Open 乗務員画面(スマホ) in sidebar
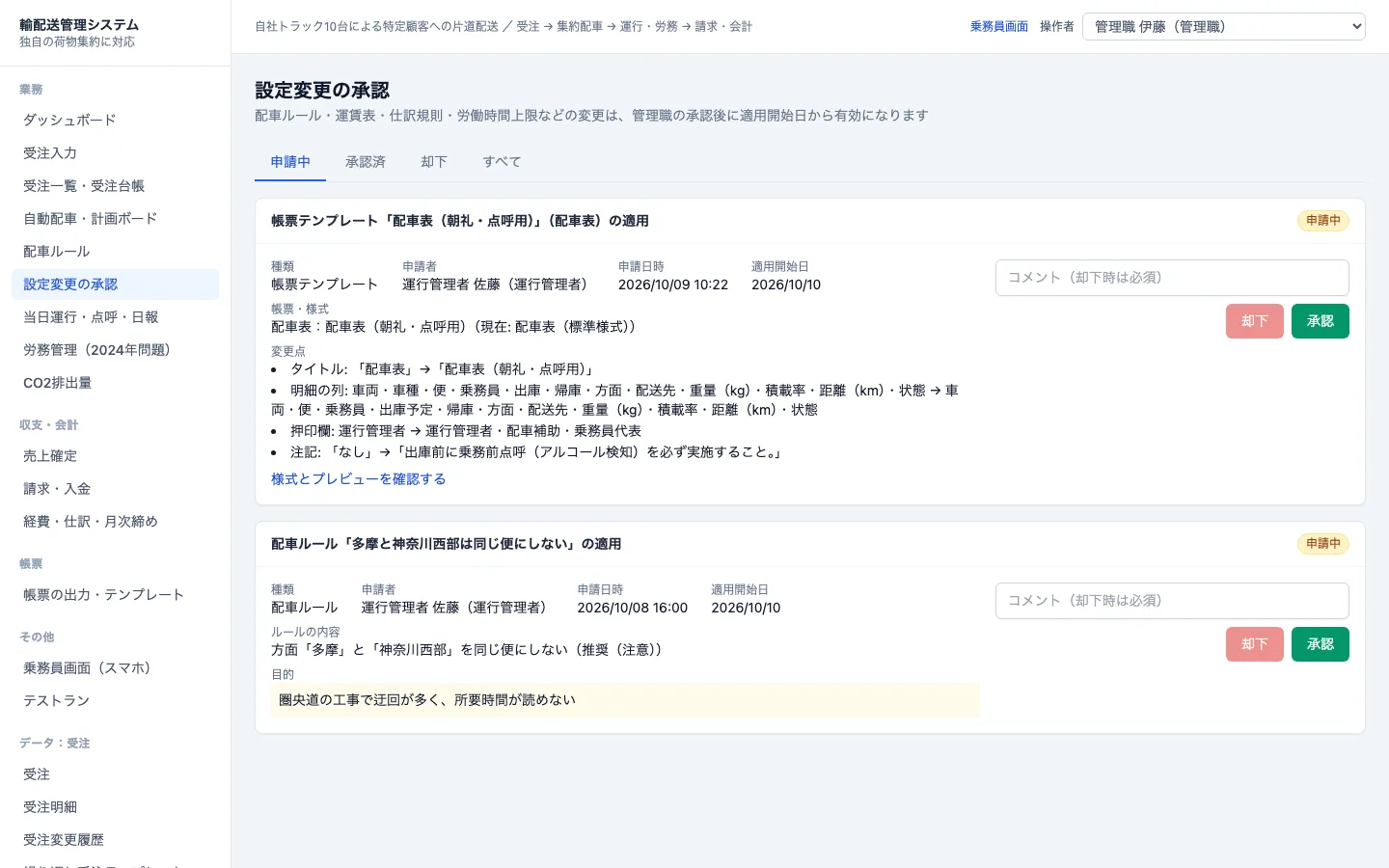This screenshot has width=1389, height=868. tap(115, 668)
